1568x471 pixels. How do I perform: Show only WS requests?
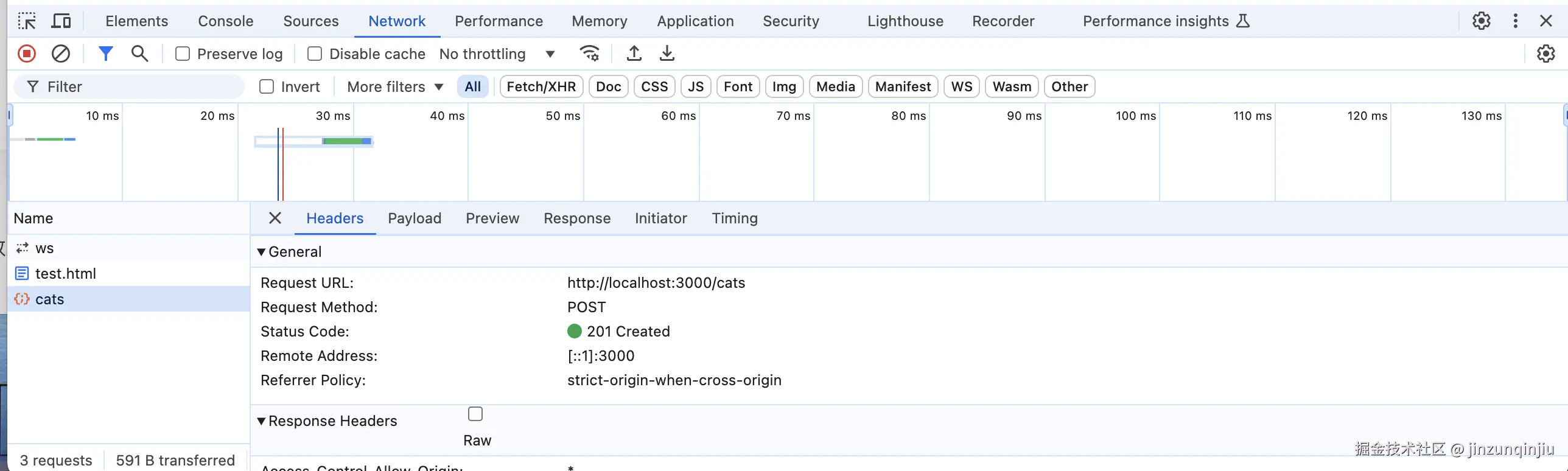click(x=961, y=87)
